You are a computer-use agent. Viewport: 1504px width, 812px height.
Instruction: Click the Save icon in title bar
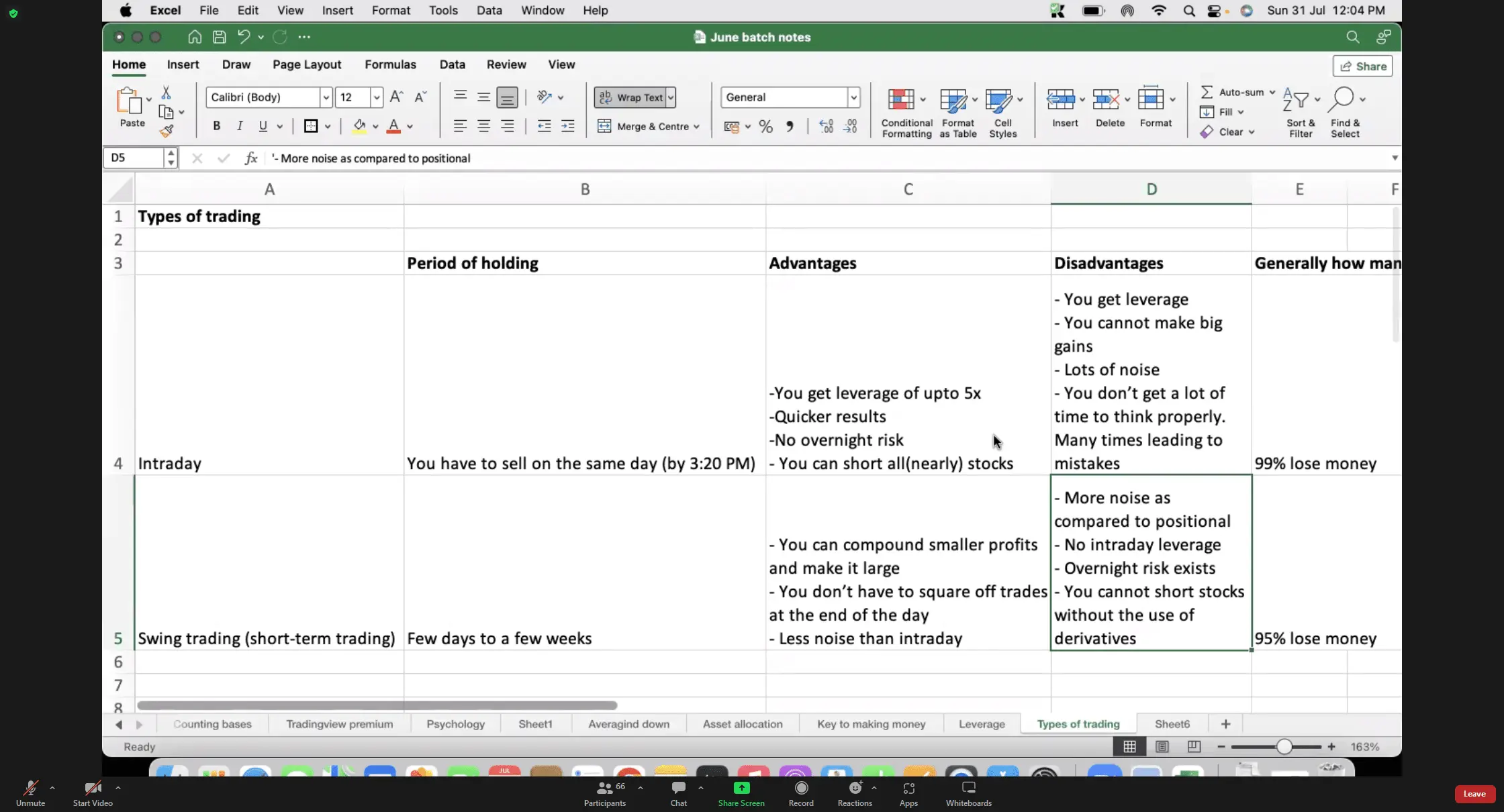pos(219,37)
